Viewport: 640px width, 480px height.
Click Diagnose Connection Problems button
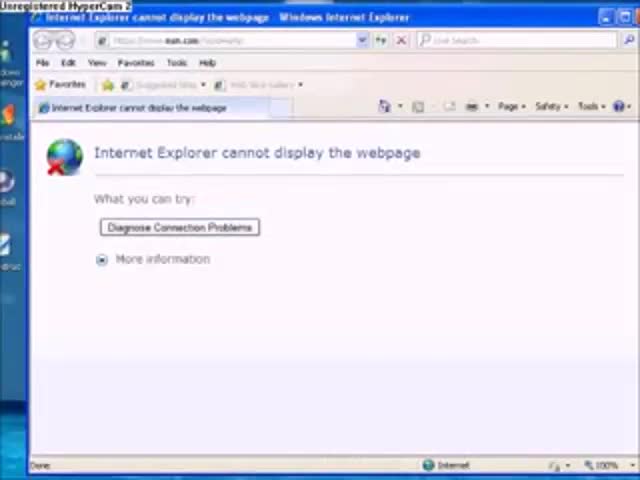pos(180,228)
